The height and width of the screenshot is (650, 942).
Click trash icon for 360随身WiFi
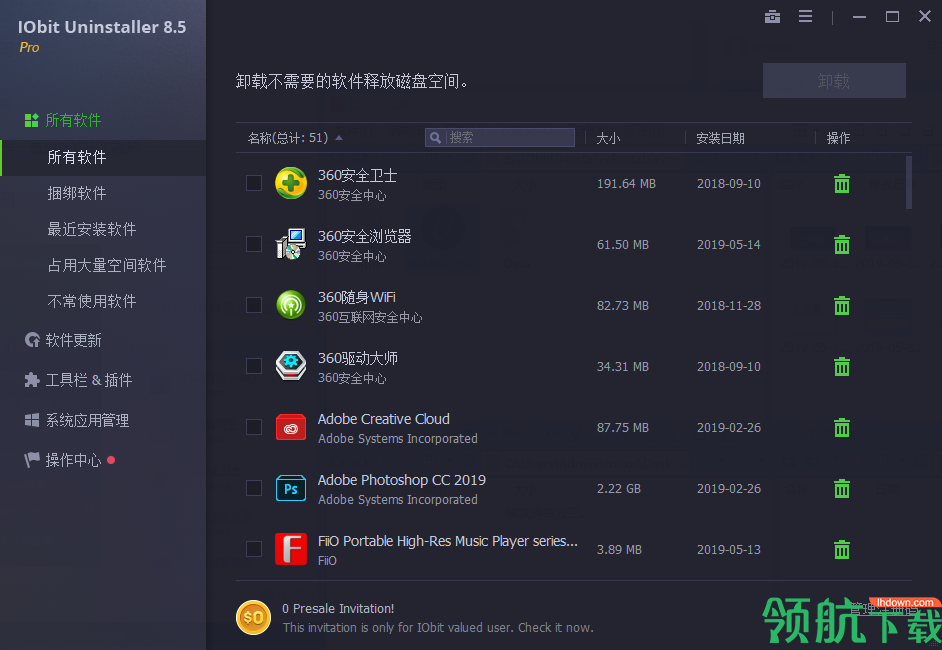click(x=842, y=305)
